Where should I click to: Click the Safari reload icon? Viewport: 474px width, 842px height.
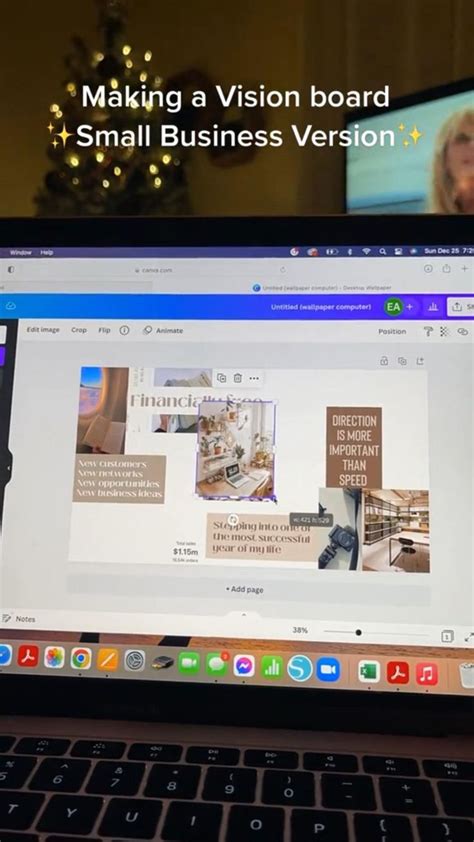click(282, 269)
